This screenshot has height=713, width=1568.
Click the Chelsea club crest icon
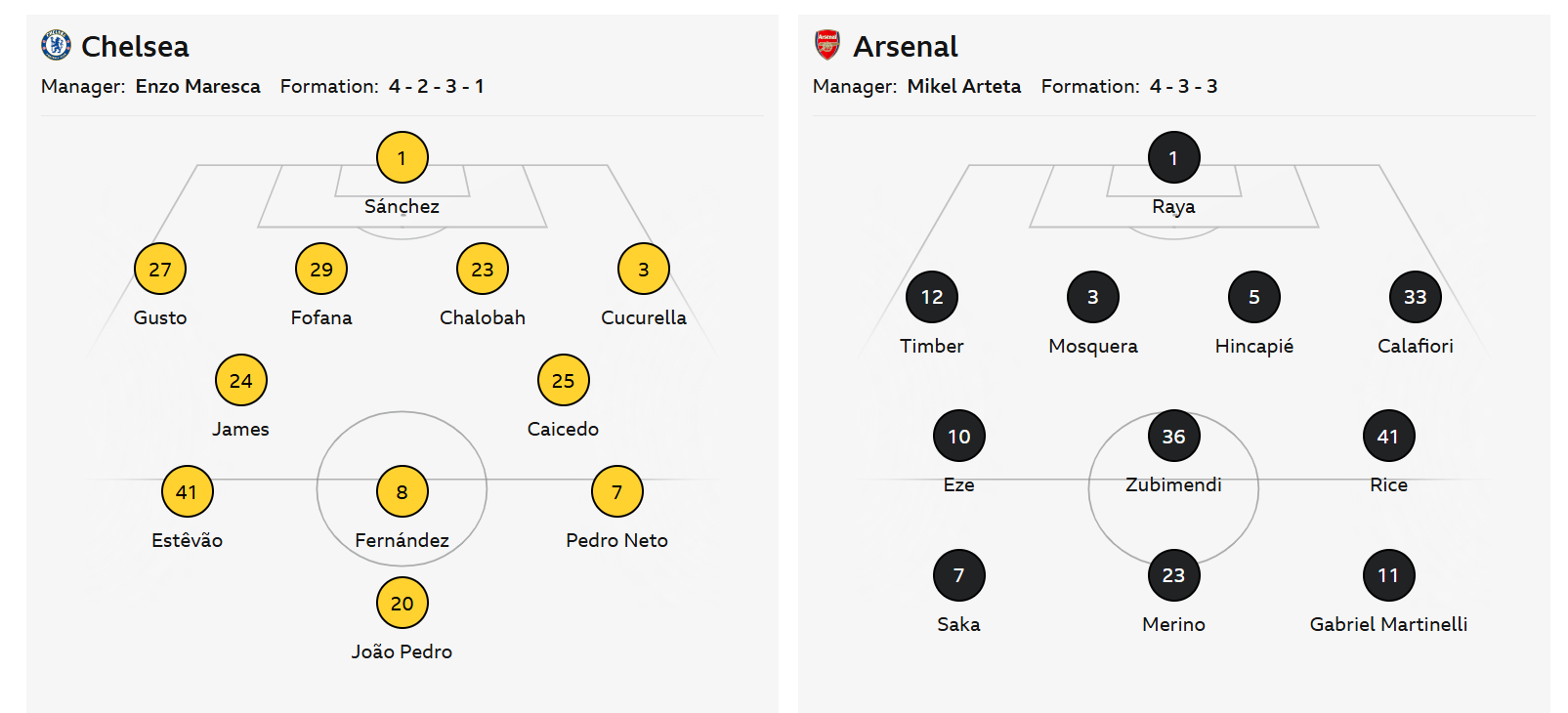tap(56, 45)
